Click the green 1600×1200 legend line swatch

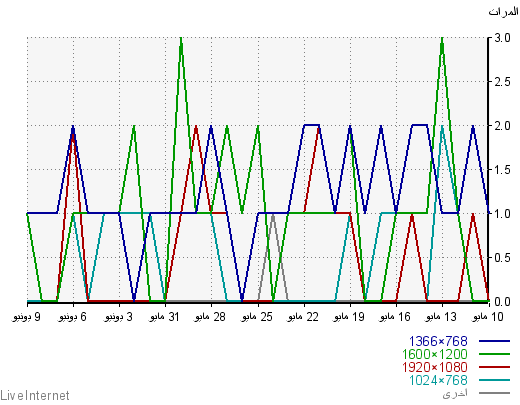point(494,354)
